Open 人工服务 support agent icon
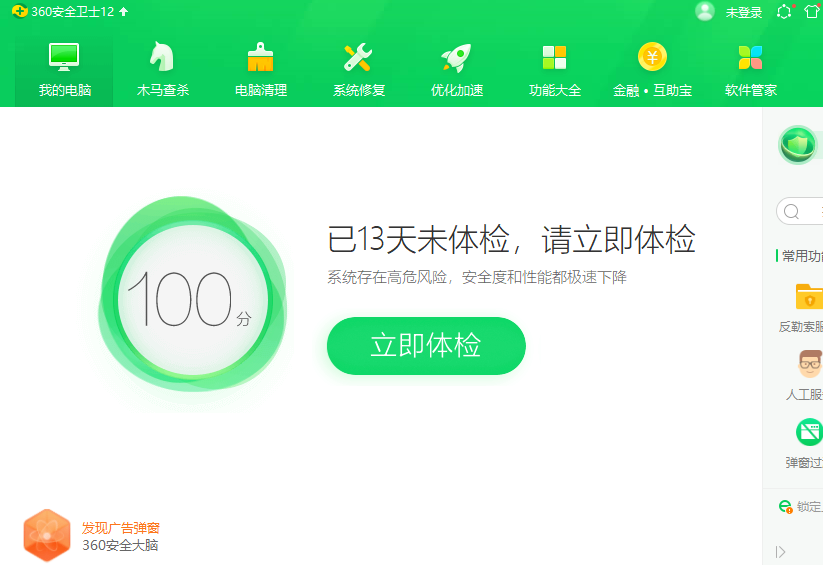 tap(808, 365)
